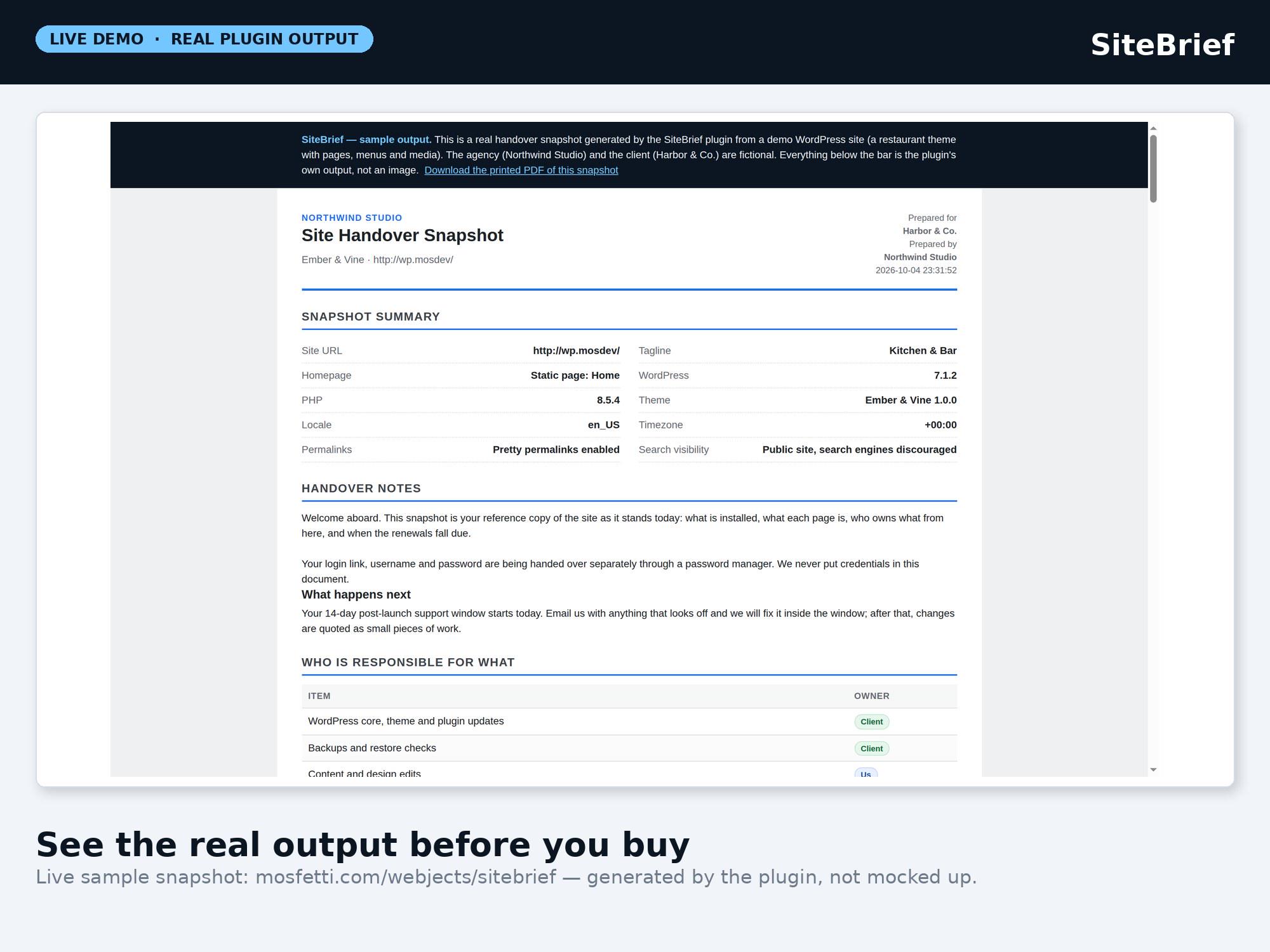This screenshot has height=952, width=1270.
Task: Click 'Ember & Vine · http://wp.mosdev/' subtitle
Action: (377, 260)
